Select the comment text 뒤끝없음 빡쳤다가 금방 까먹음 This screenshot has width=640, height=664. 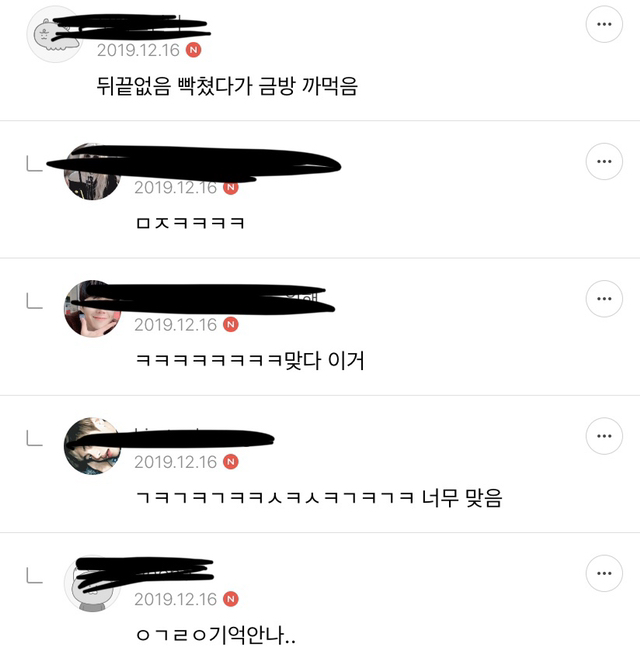[227, 86]
